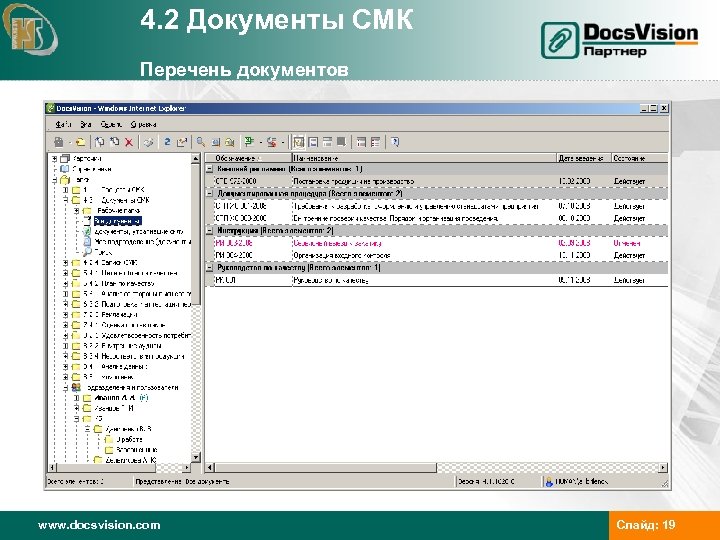Click the magnifier search toolbar icon
This screenshot has width=720, height=540.
(201, 142)
